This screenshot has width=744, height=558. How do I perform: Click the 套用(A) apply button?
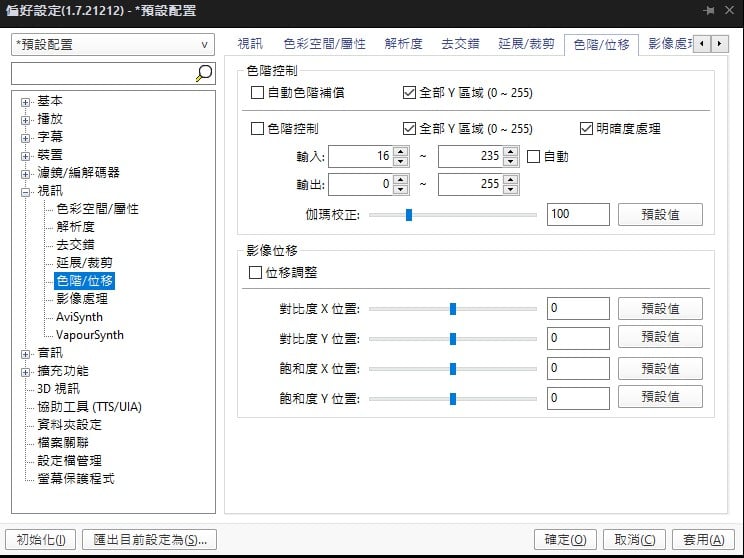coord(704,540)
